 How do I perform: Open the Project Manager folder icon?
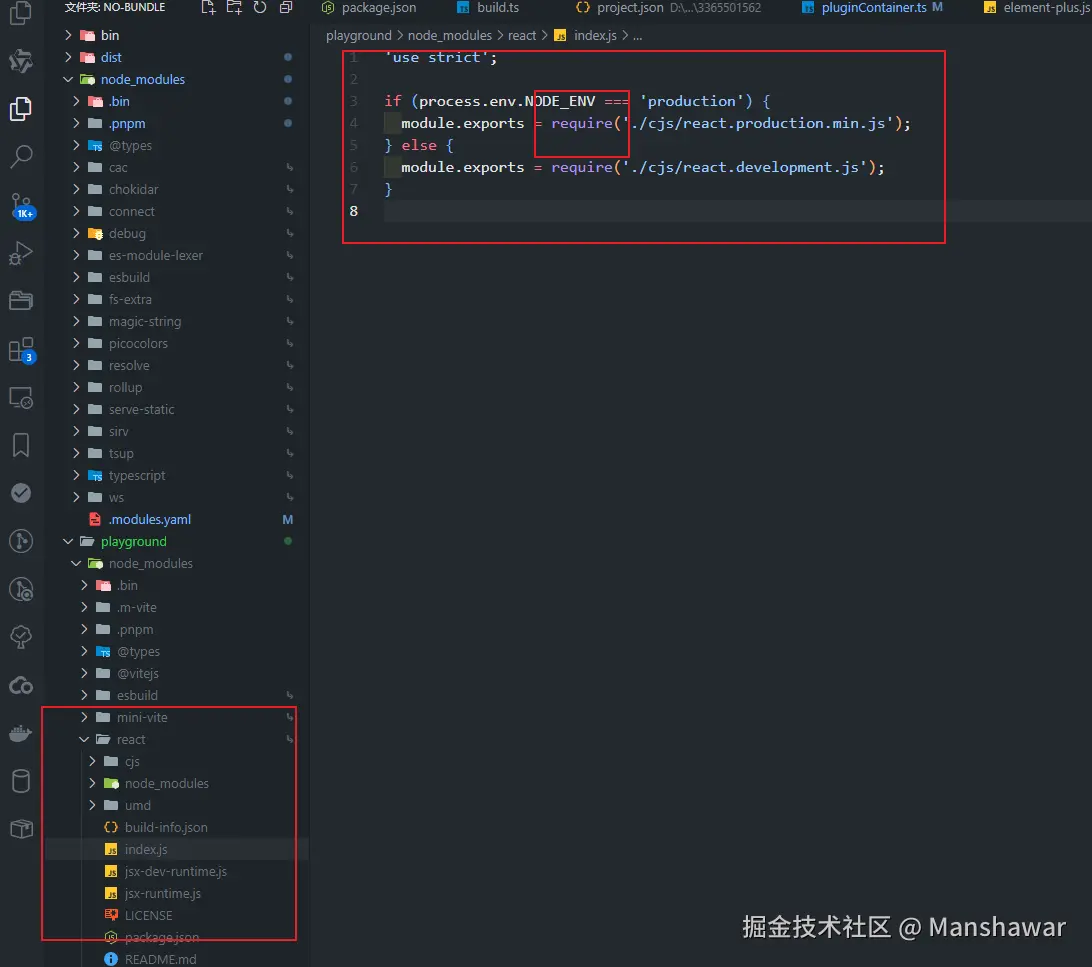(21, 301)
